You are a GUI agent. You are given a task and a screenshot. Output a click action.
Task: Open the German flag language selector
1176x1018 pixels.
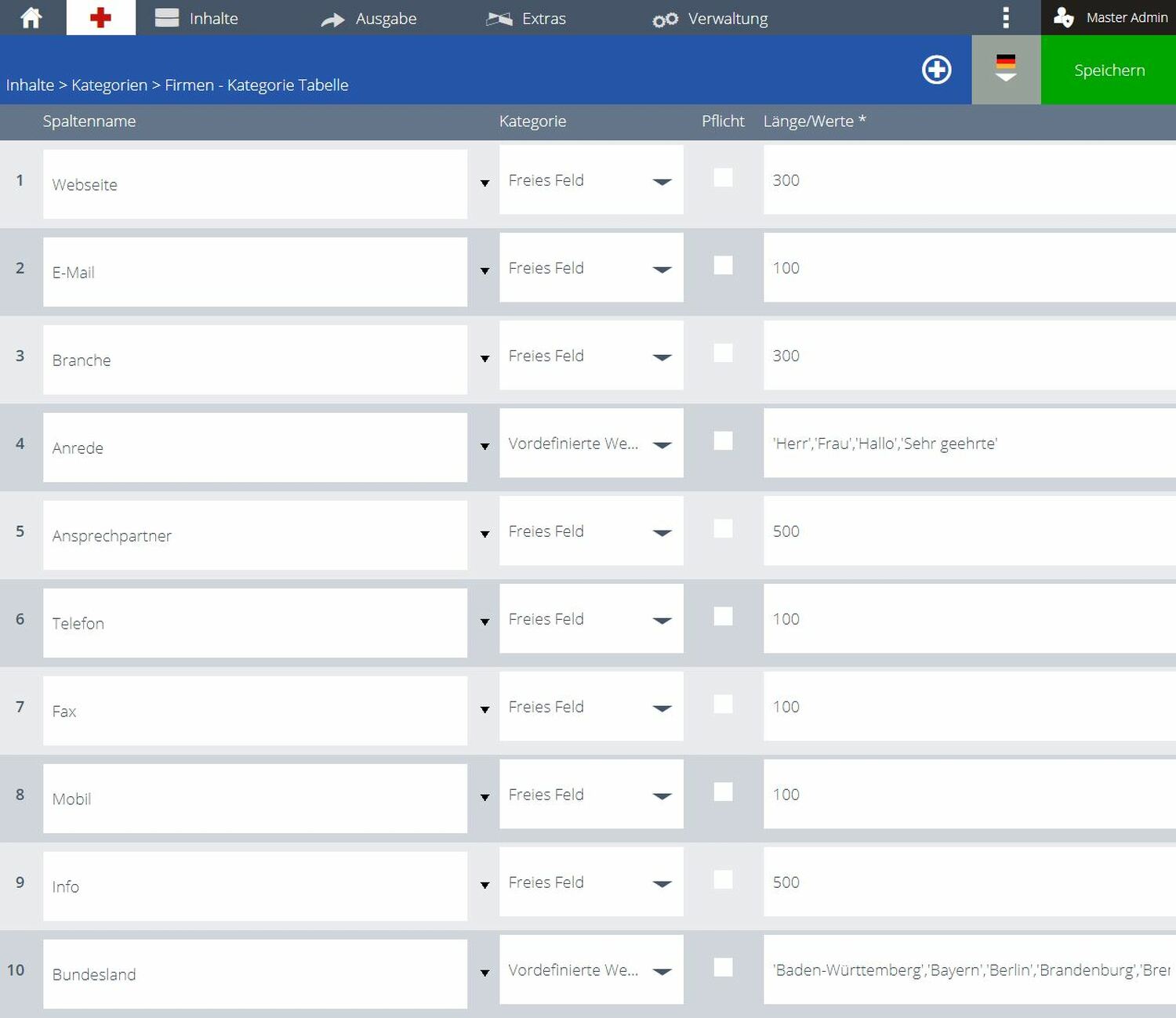1006,70
